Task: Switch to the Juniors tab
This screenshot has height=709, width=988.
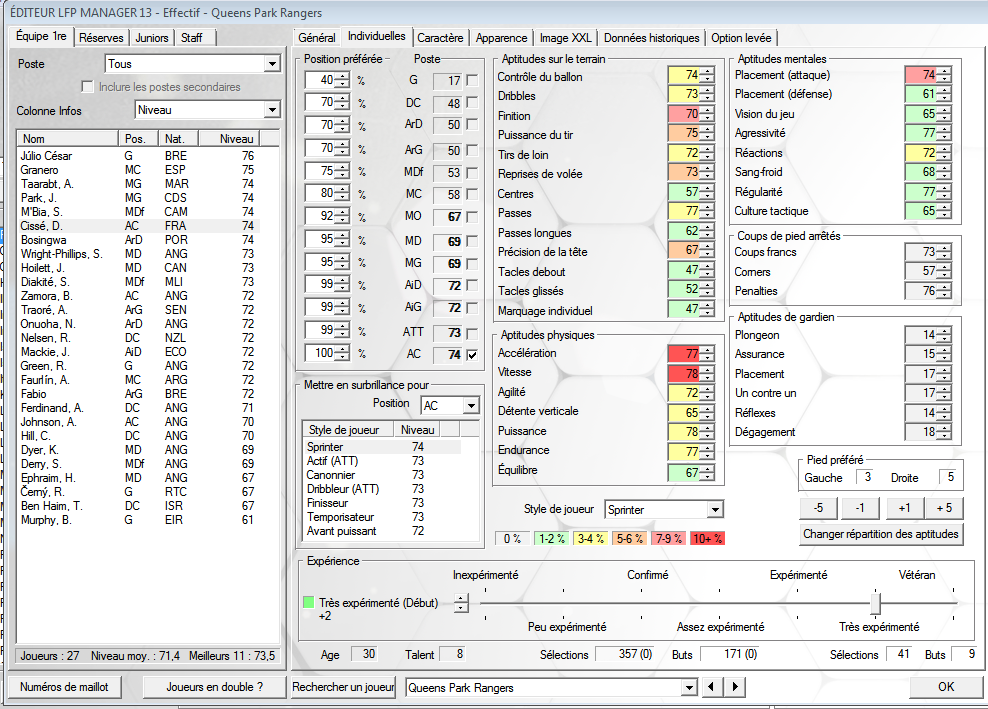Action: click(x=152, y=38)
